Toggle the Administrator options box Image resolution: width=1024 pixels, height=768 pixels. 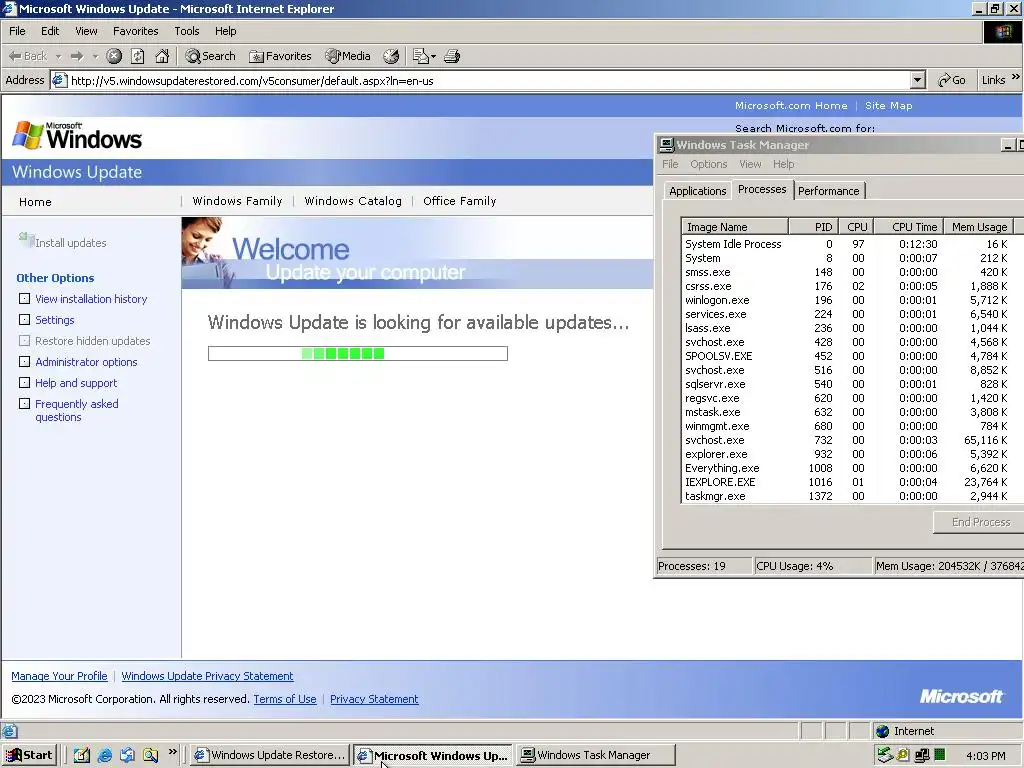(24, 361)
